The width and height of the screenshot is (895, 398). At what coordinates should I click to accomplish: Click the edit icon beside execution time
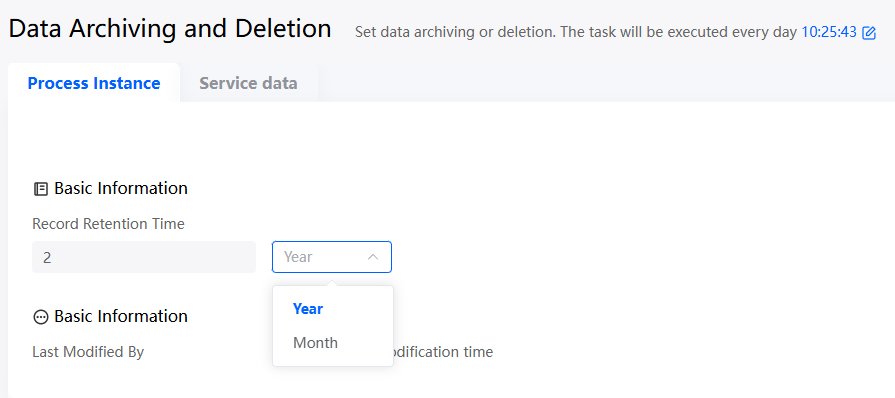(869, 33)
